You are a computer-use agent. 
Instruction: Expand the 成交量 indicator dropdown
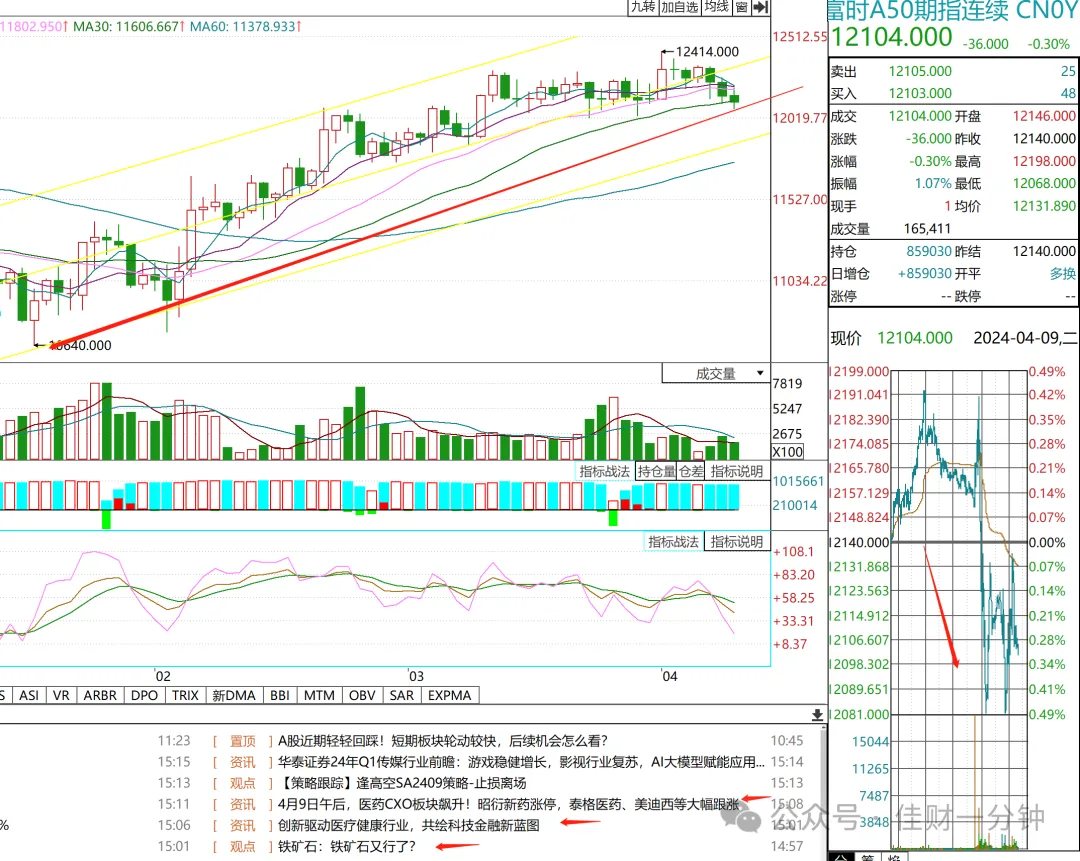pyautogui.click(x=716, y=374)
